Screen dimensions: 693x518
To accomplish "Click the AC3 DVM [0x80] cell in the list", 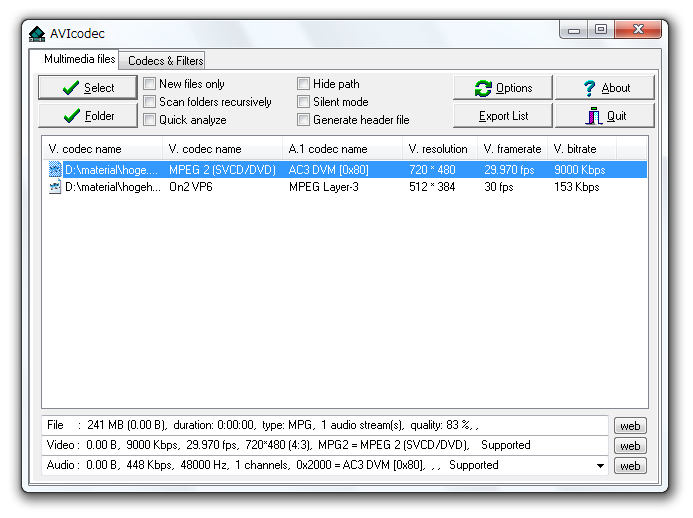I will point(328,170).
